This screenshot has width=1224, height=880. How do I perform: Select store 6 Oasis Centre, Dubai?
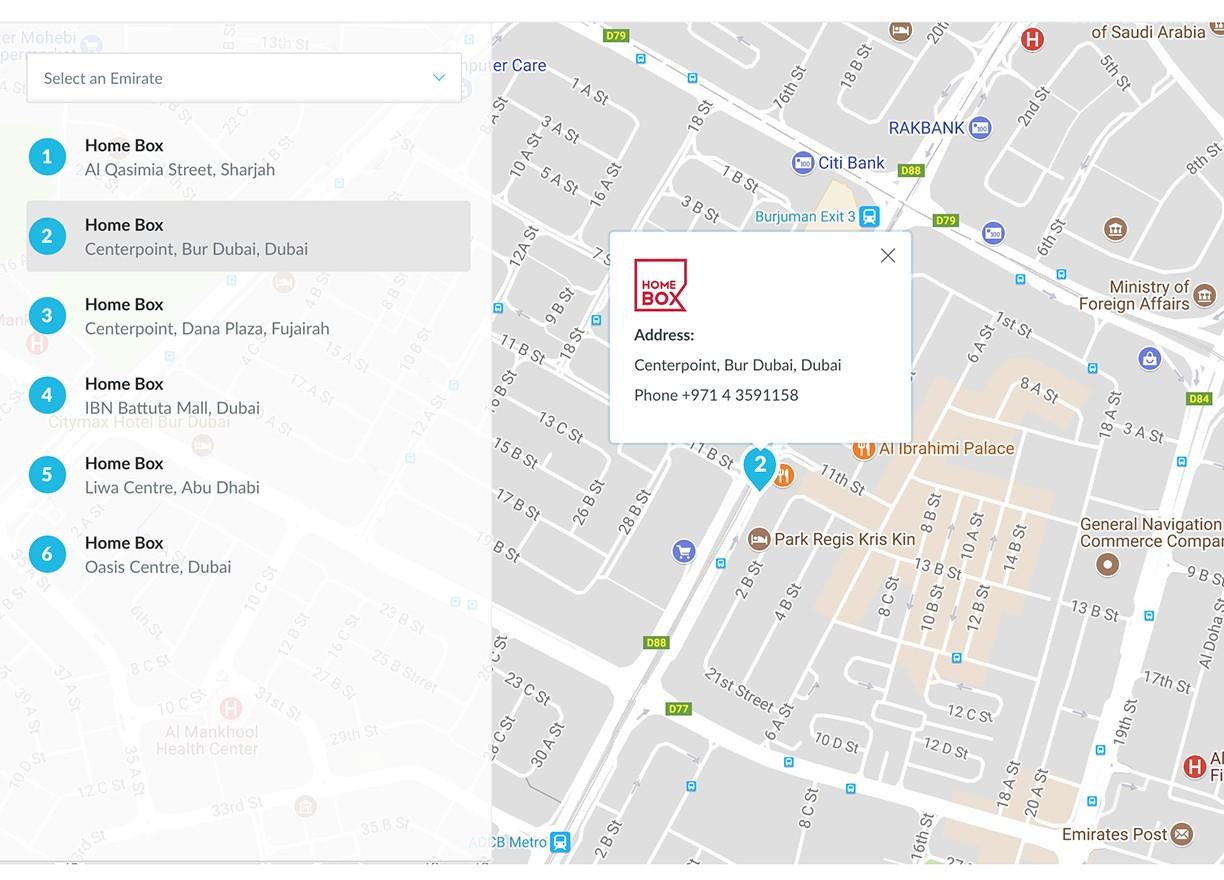coord(248,554)
